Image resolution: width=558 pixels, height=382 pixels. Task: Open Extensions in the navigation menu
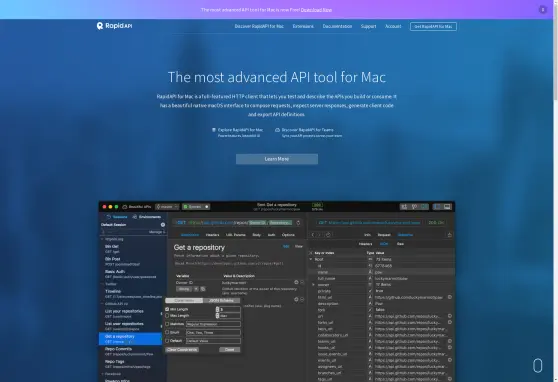(303, 26)
